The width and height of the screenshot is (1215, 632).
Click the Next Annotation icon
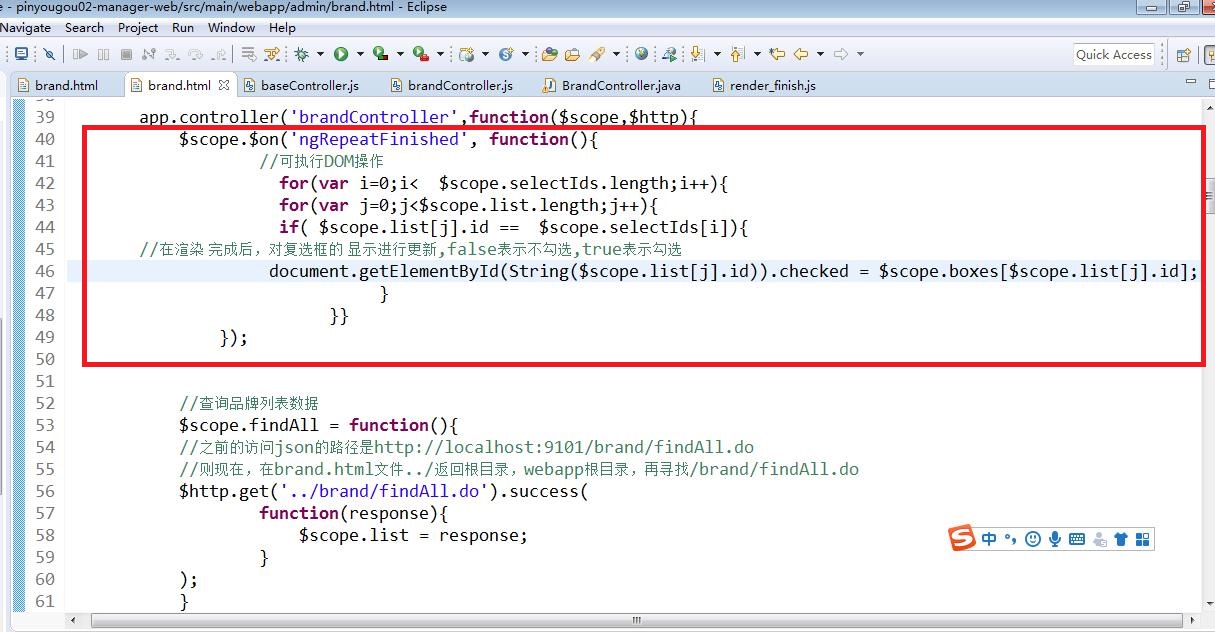point(697,54)
